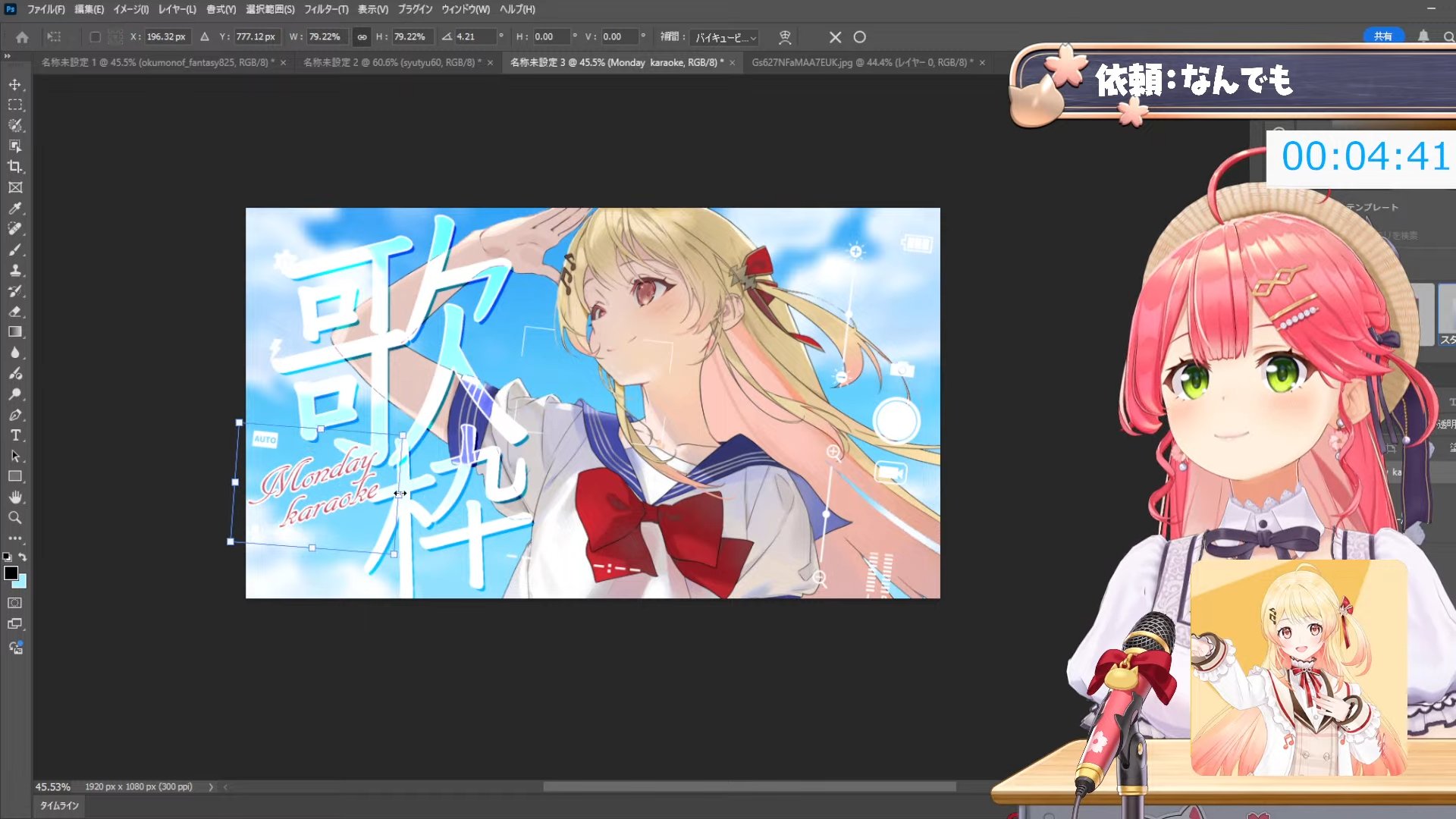Screen dimensions: 1456x819
Task: Select the Eyedropper tool
Action: tap(15, 208)
